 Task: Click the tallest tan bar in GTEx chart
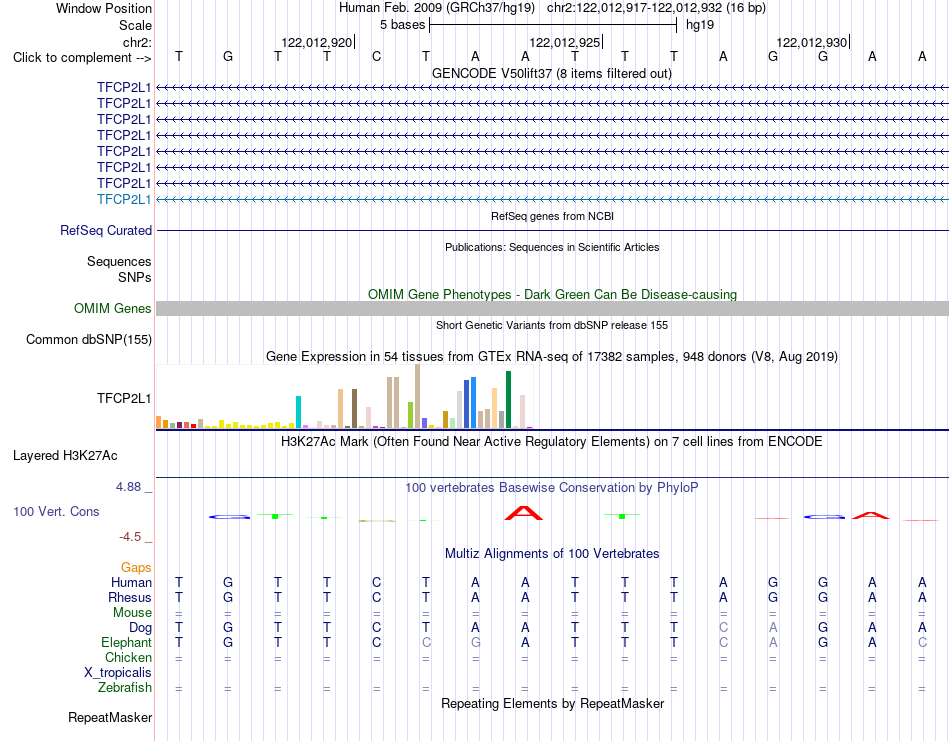point(417,396)
